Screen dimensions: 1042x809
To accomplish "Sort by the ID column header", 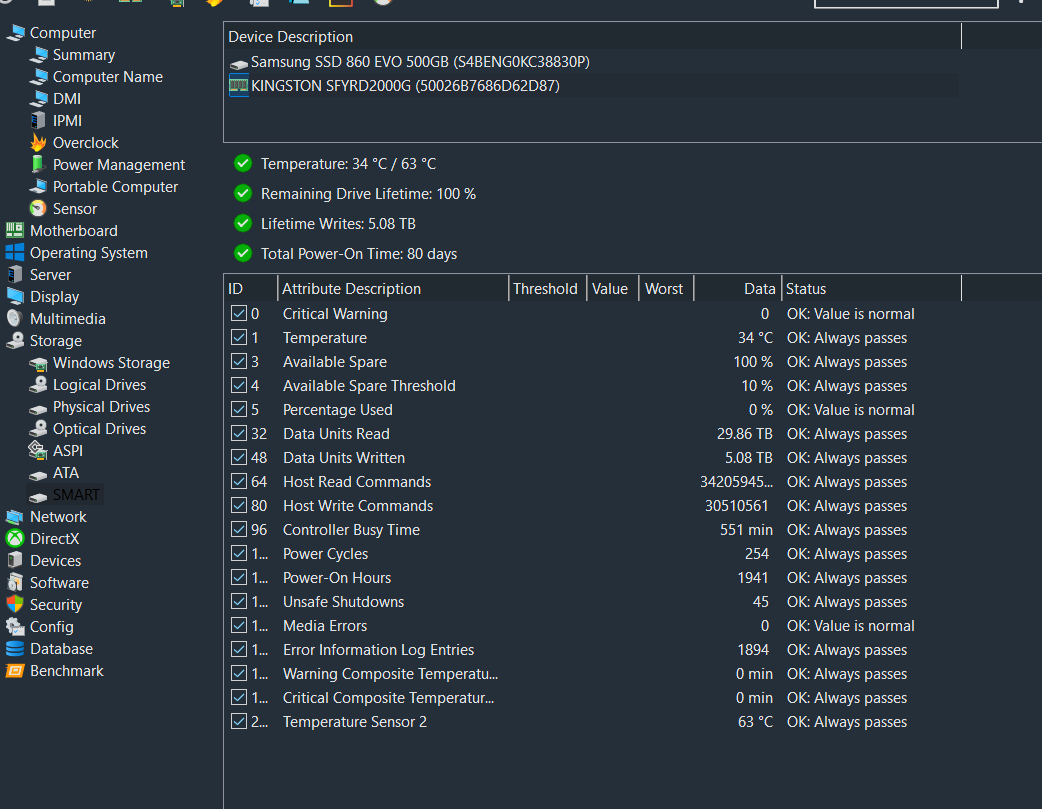I will [x=251, y=289].
